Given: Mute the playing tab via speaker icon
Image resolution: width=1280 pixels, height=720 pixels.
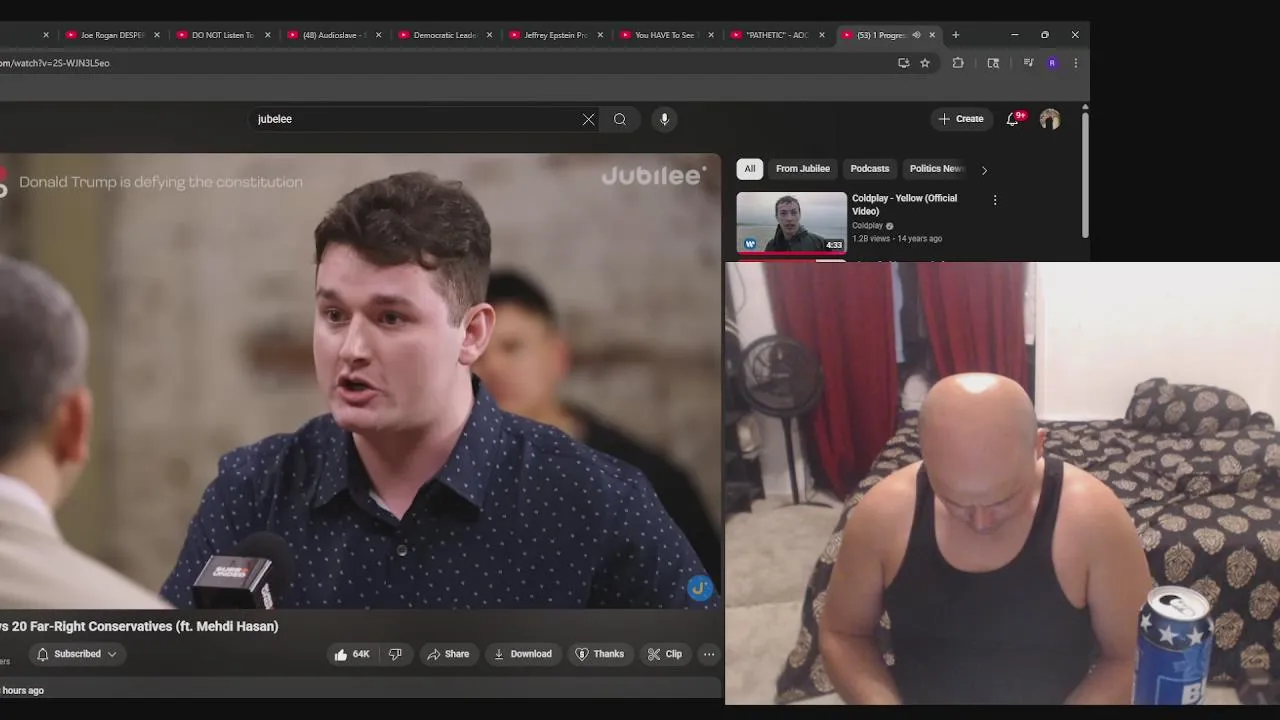Looking at the screenshot, I should pyautogui.click(x=916, y=35).
